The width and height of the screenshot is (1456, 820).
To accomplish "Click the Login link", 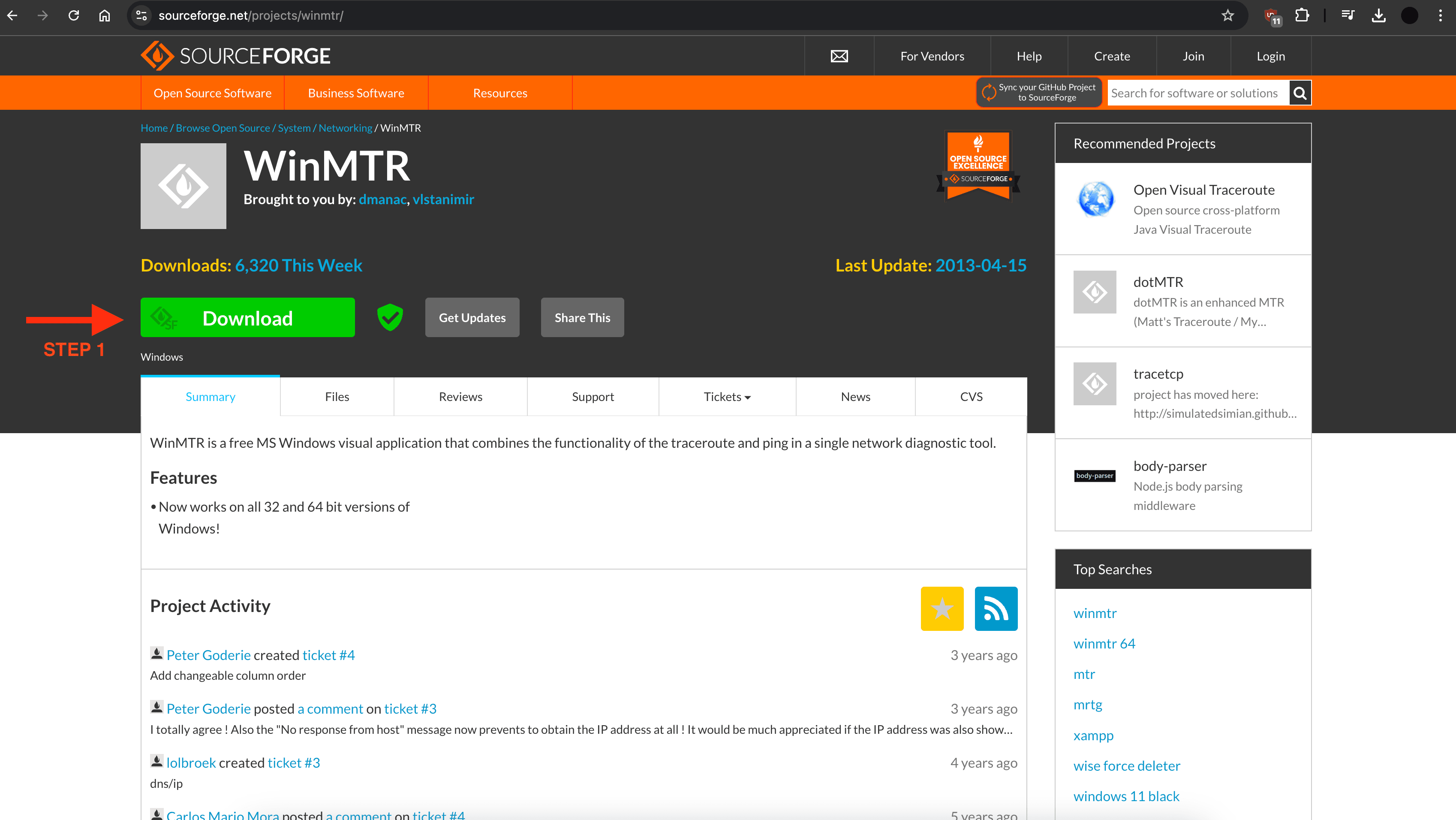I will [1271, 56].
